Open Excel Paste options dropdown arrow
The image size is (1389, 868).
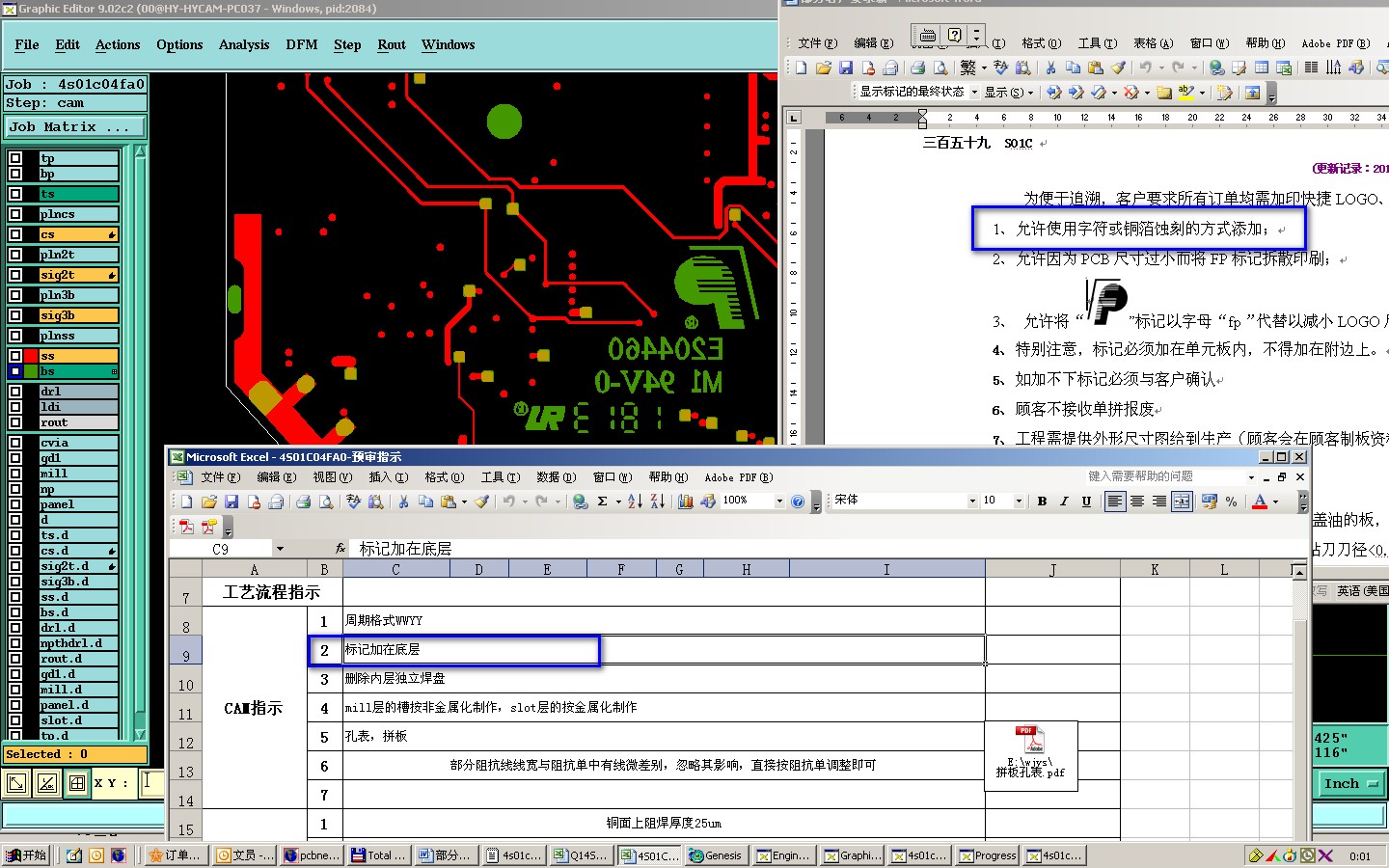pyautogui.click(x=464, y=502)
